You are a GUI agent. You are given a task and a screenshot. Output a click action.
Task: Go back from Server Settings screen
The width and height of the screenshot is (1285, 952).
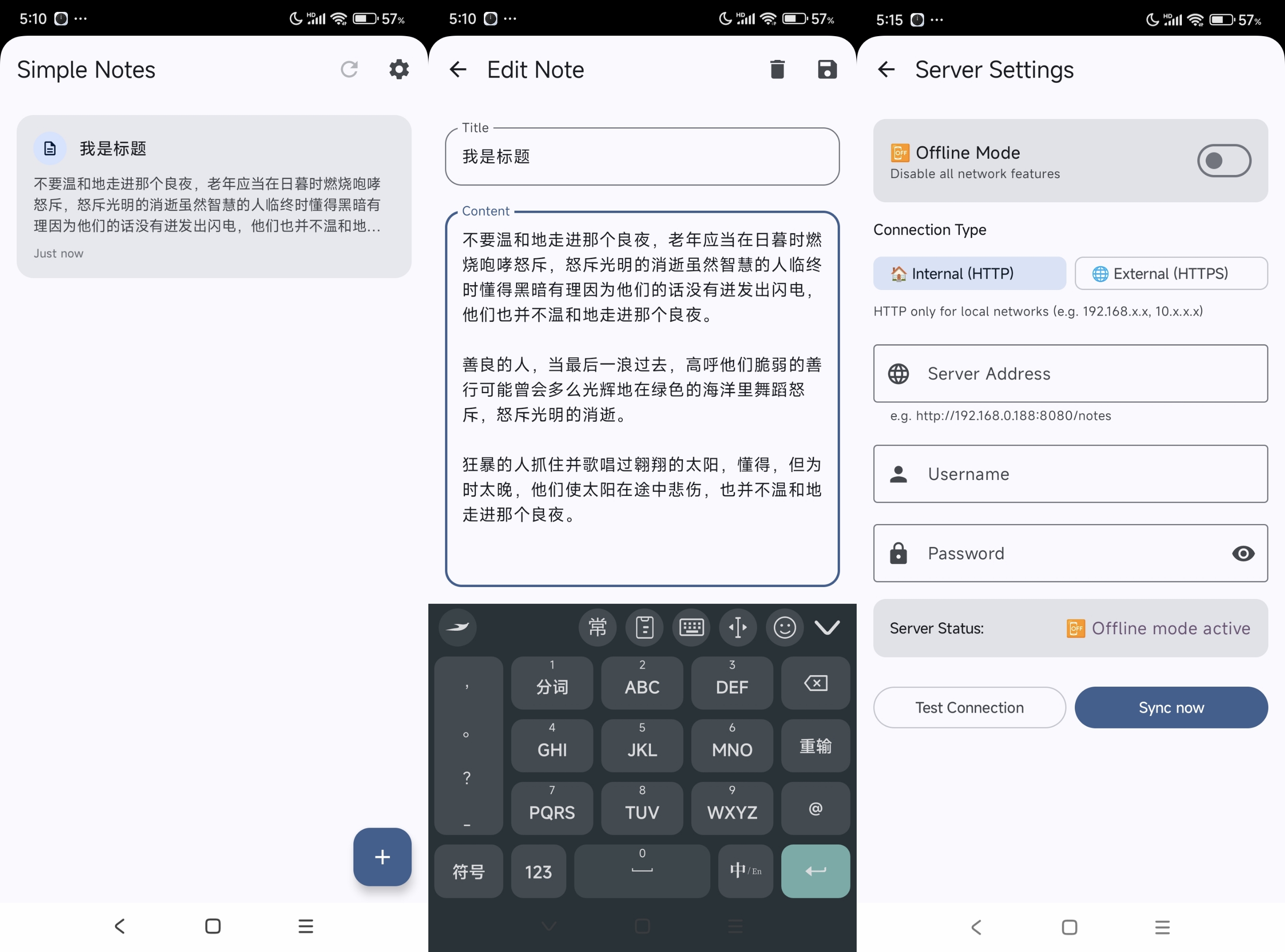(x=886, y=70)
